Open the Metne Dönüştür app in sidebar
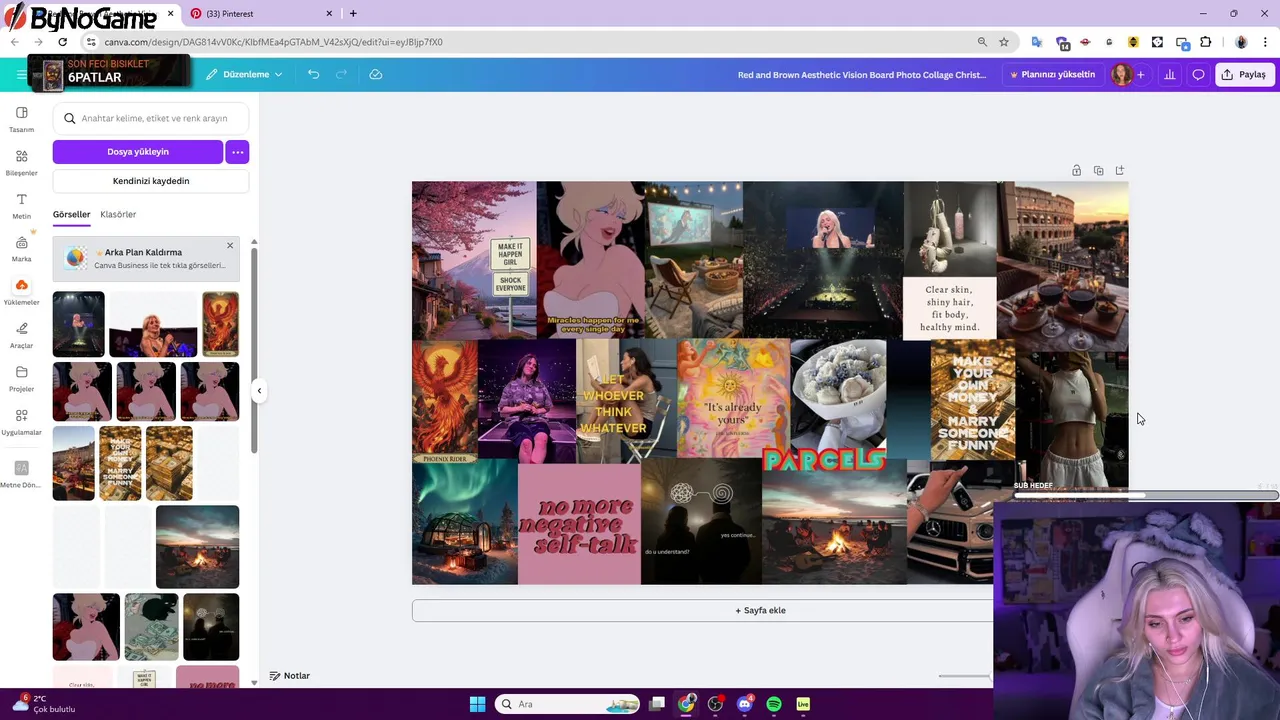 (21, 474)
